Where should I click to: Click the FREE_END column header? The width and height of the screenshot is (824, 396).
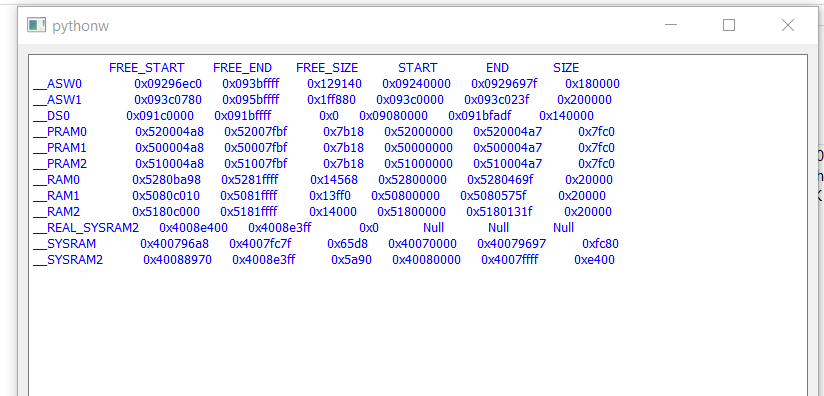tap(242, 68)
